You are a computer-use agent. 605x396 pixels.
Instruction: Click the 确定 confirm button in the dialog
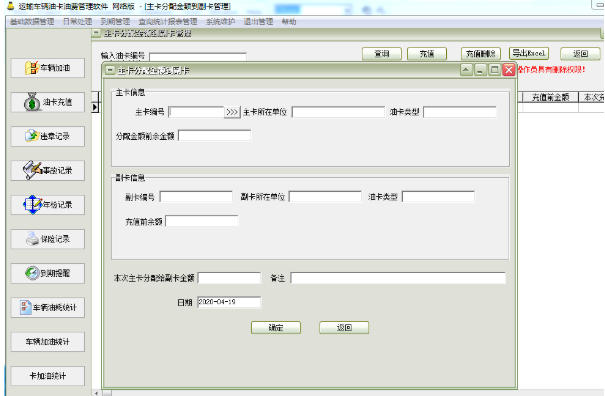pyautogui.click(x=275, y=328)
